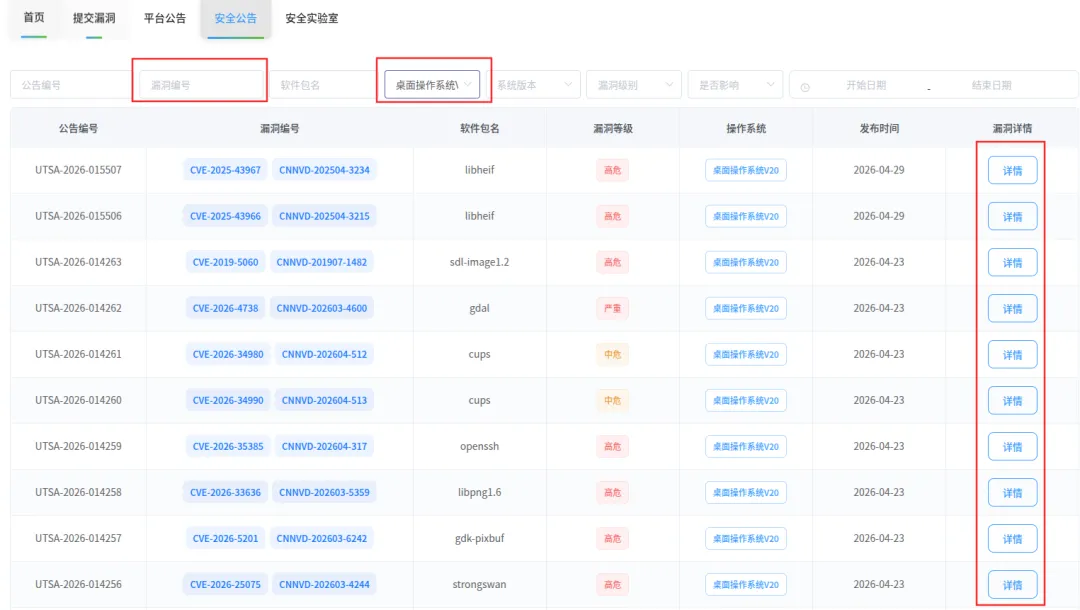Screen dimensions: 1080x610
Task: Open the 系统版本 dropdown
Action: [534, 85]
